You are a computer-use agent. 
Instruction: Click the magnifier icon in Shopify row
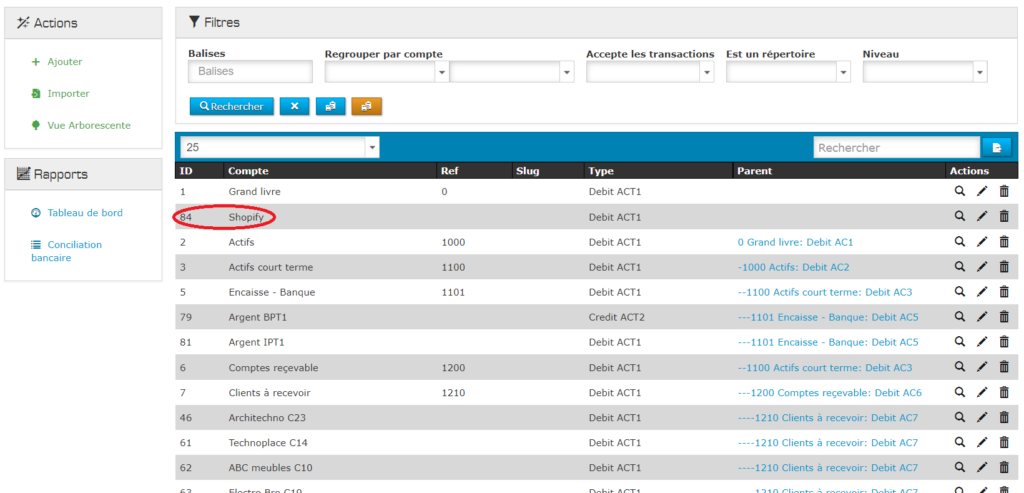pyautogui.click(x=959, y=216)
